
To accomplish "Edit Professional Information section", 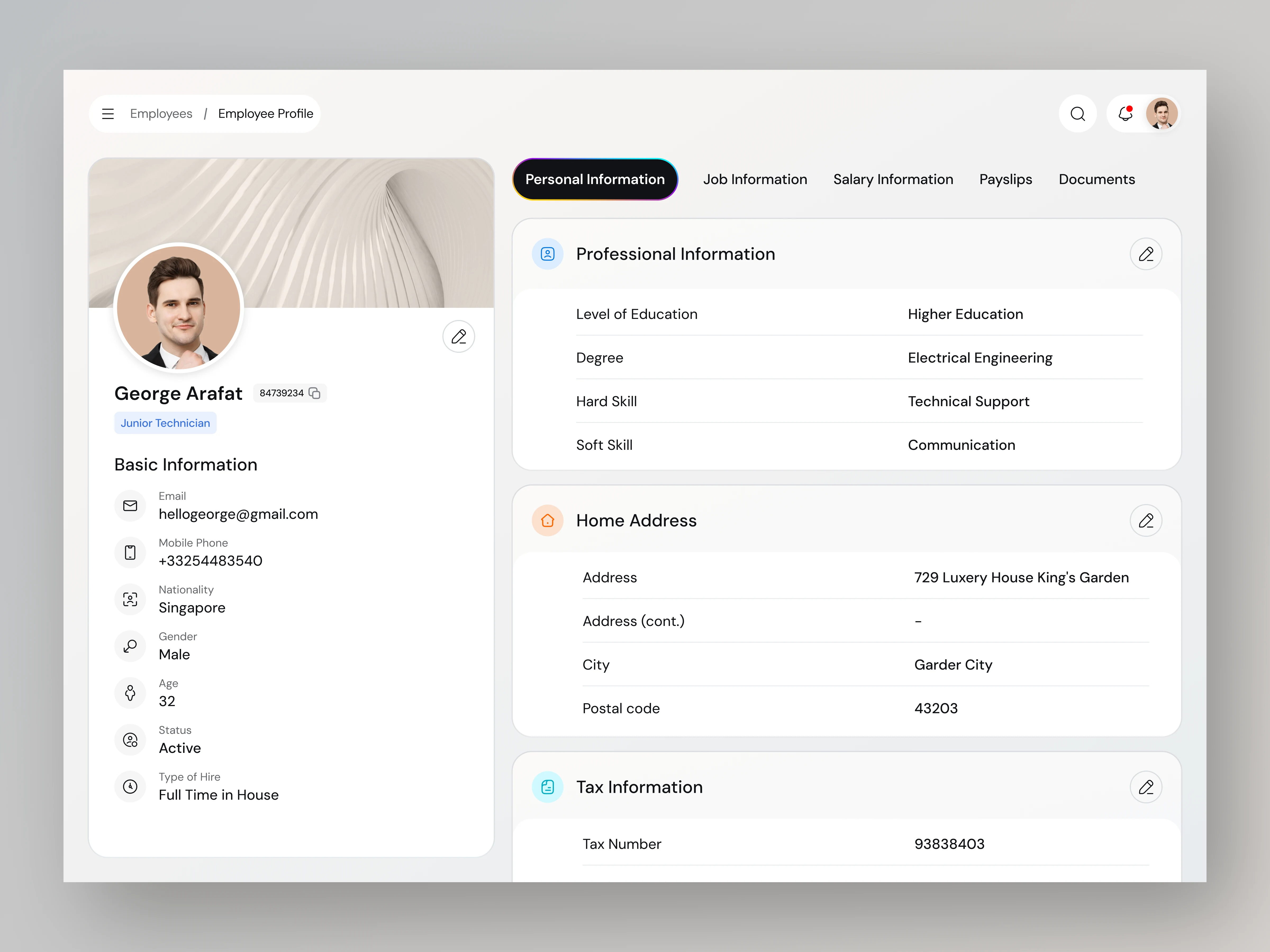I will (1145, 254).
